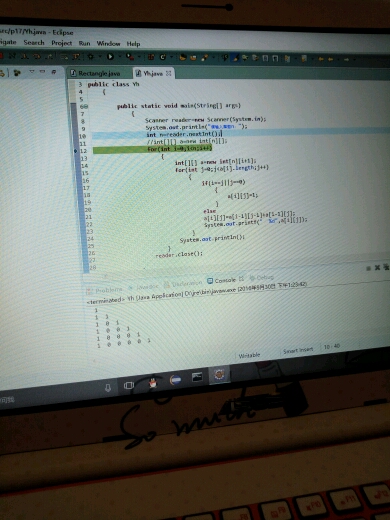The height and width of the screenshot is (520, 390).
Task: Click the 'a[i][j]=1;' line
Action: click(x=243, y=196)
